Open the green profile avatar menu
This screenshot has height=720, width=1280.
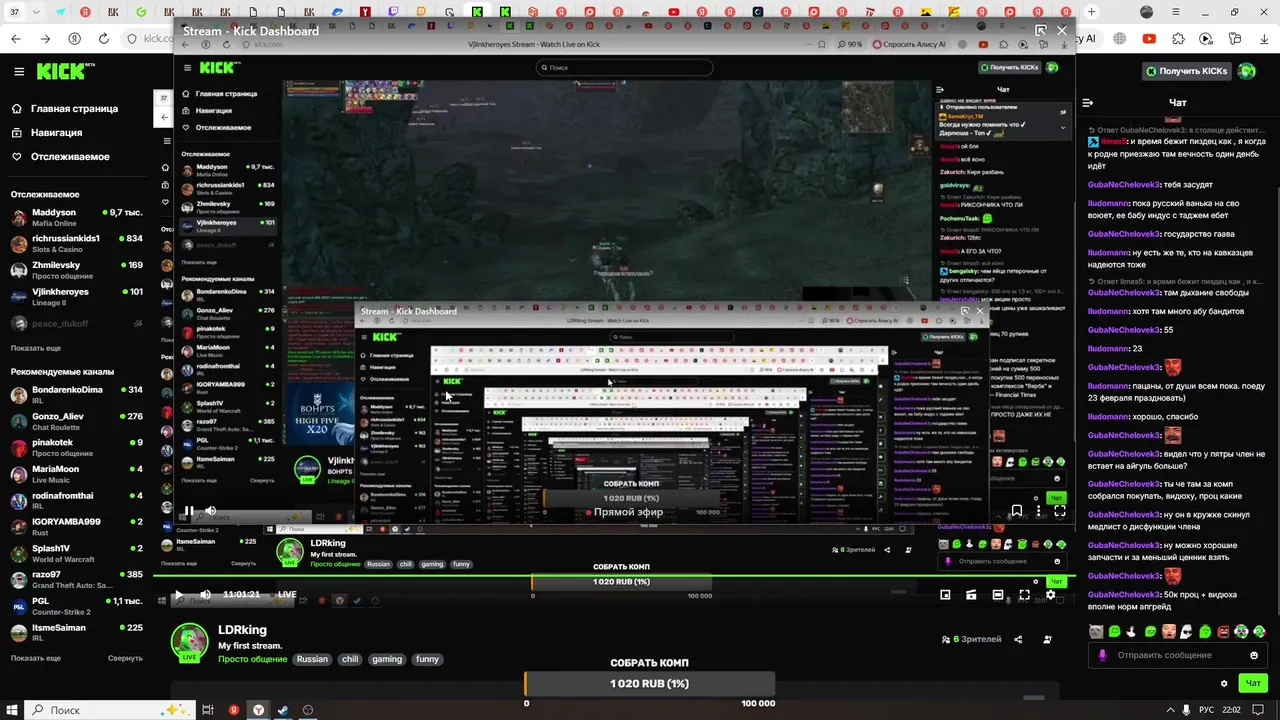click(x=1246, y=71)
